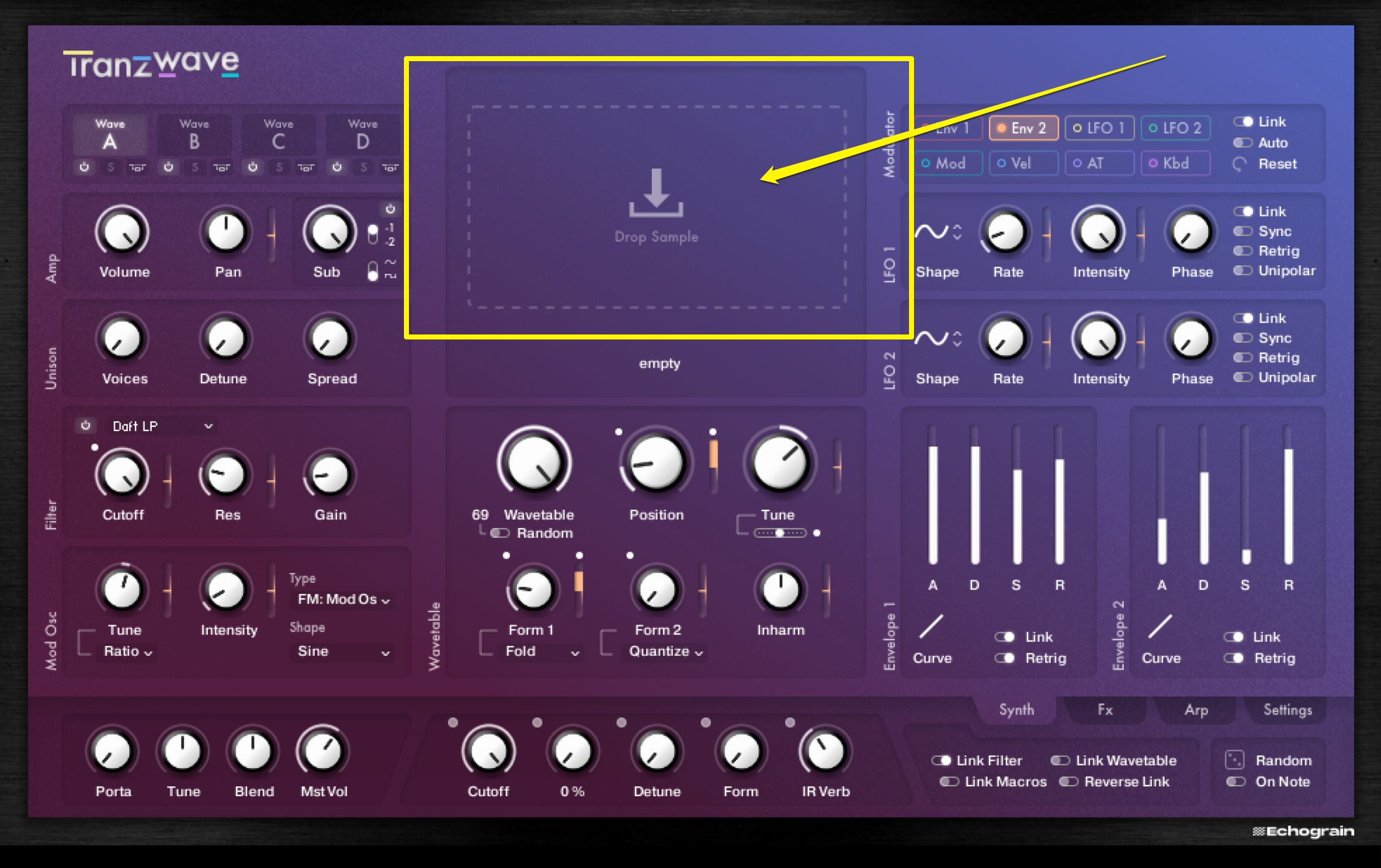Click the Envelope 1 Release slider
The width and height of the screenshot is (1381, 868).
[x=1059, y=495]
